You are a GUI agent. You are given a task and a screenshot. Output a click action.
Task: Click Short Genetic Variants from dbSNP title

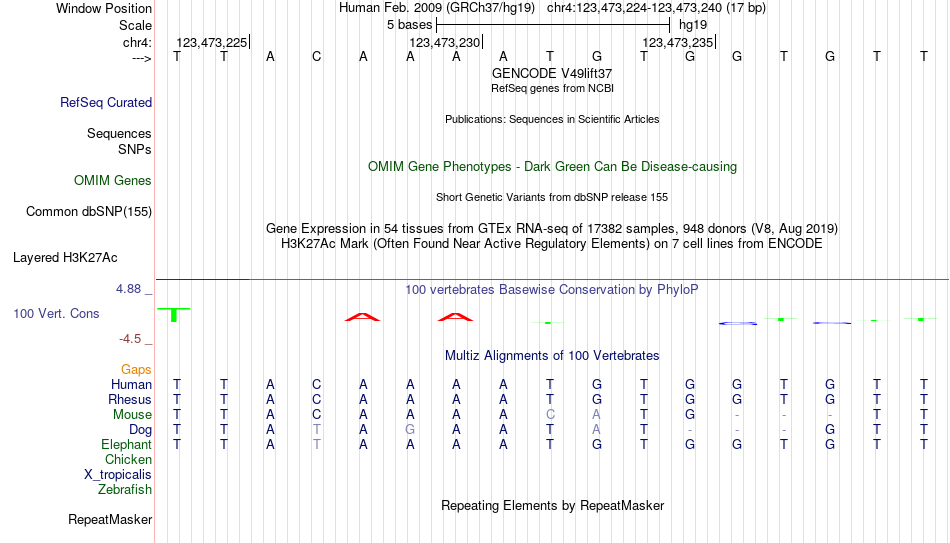coord(552,198)
